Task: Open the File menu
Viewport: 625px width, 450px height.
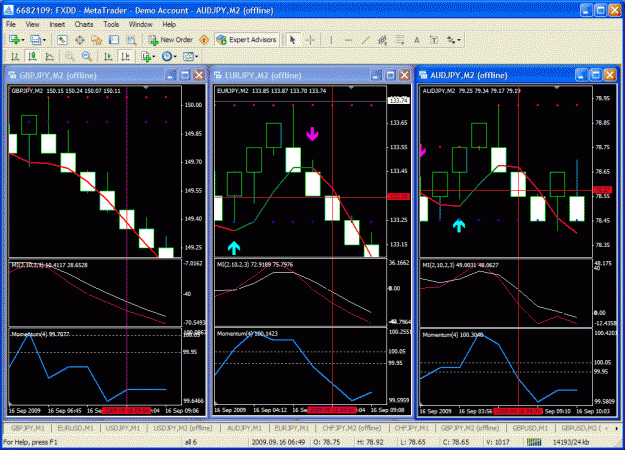Action: (11, 24)
